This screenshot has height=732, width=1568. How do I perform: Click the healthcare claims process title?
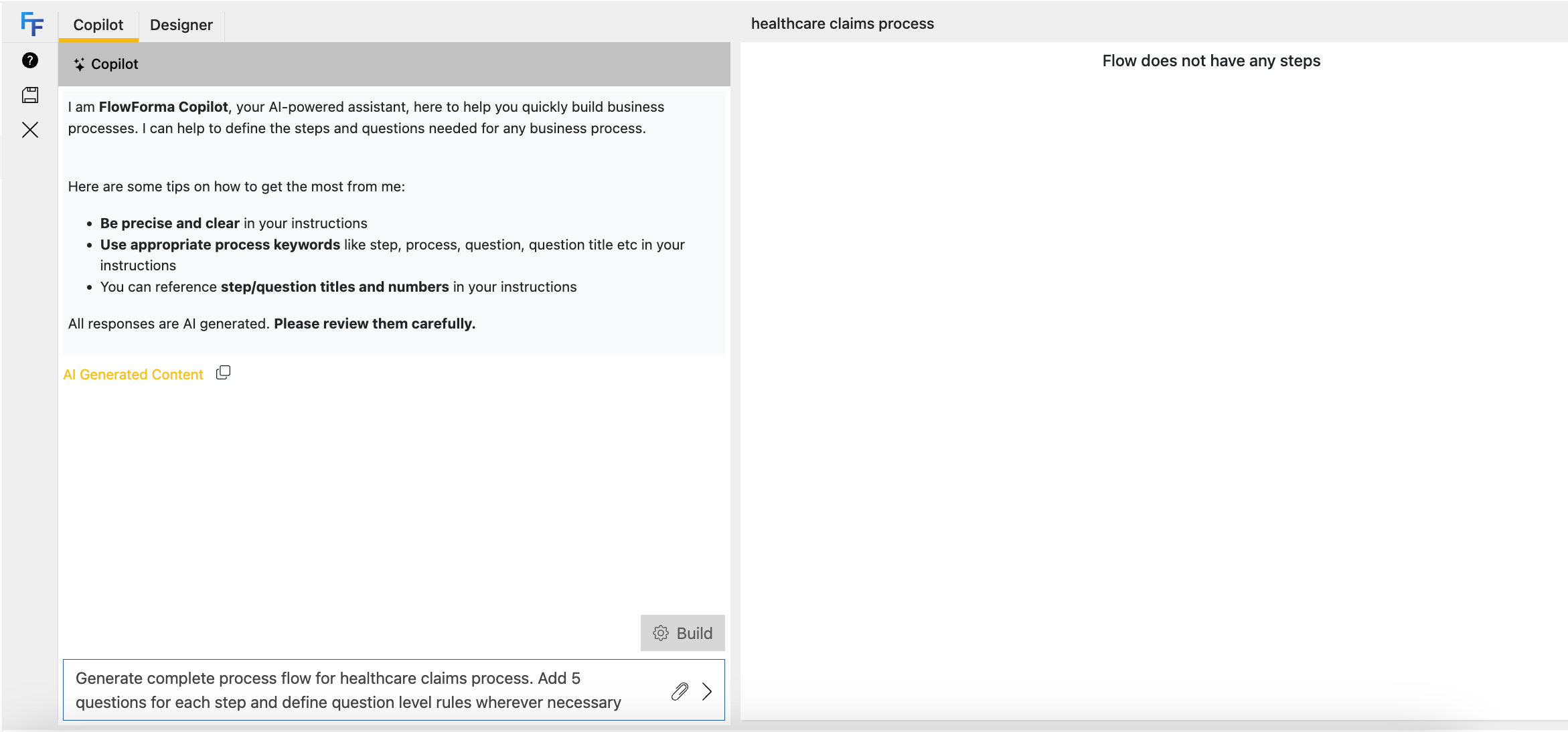coord(842,23)
